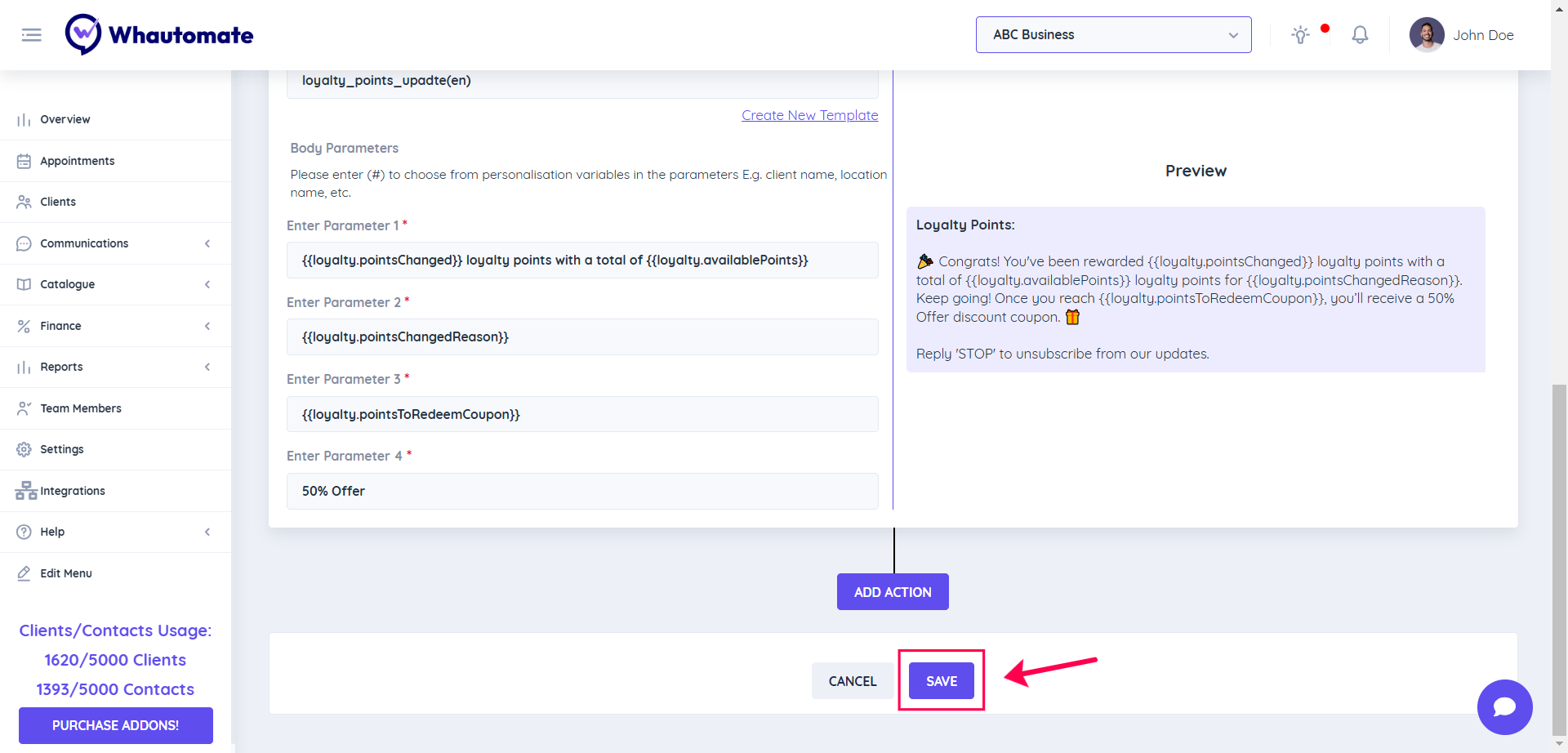Screen dimensions: 1568x753
Task: Click the Whautomate logo
Action: pyautogui.click(x=159, y=35)
